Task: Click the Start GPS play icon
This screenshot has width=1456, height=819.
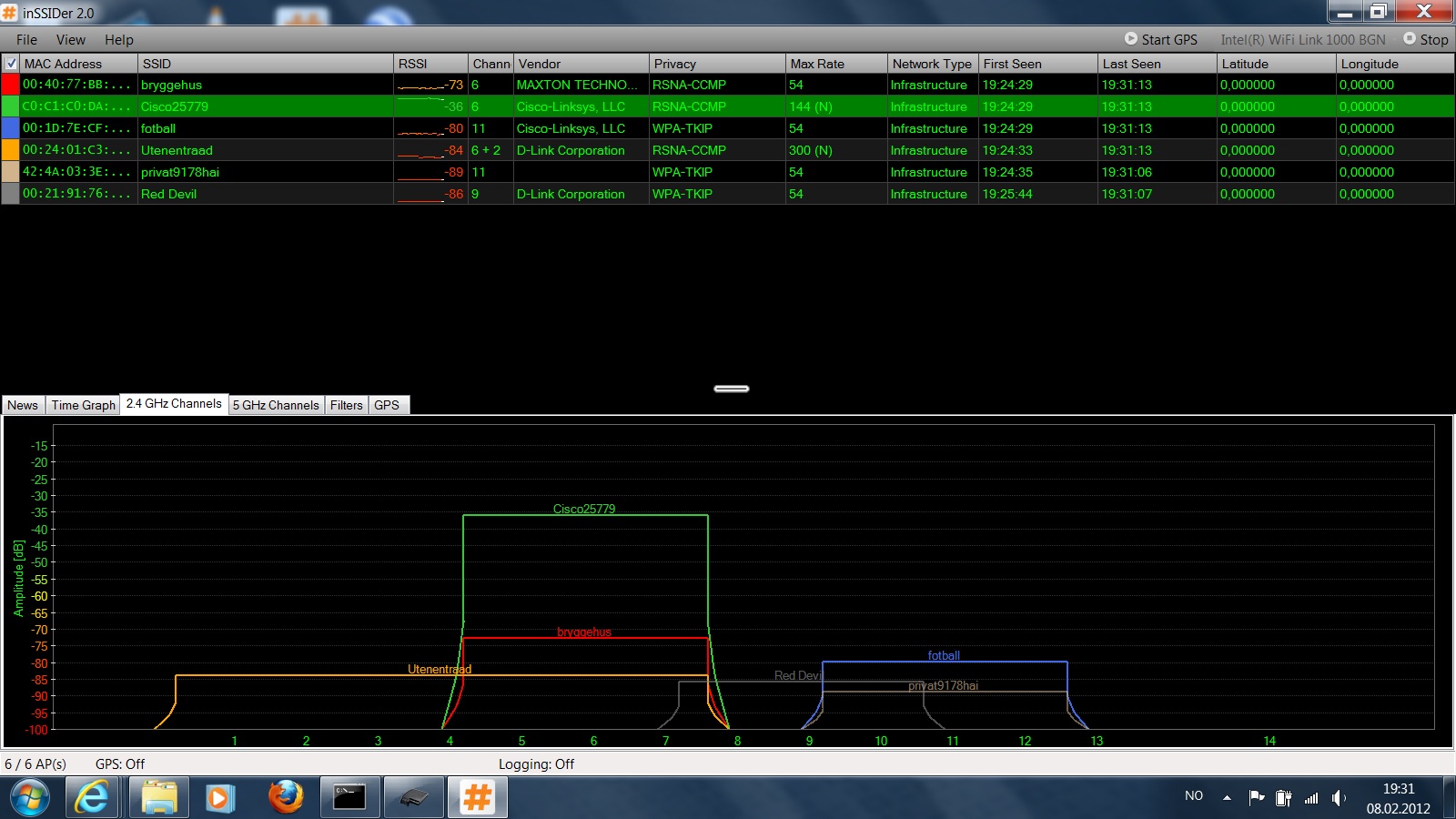Action: click(1131, 39)
